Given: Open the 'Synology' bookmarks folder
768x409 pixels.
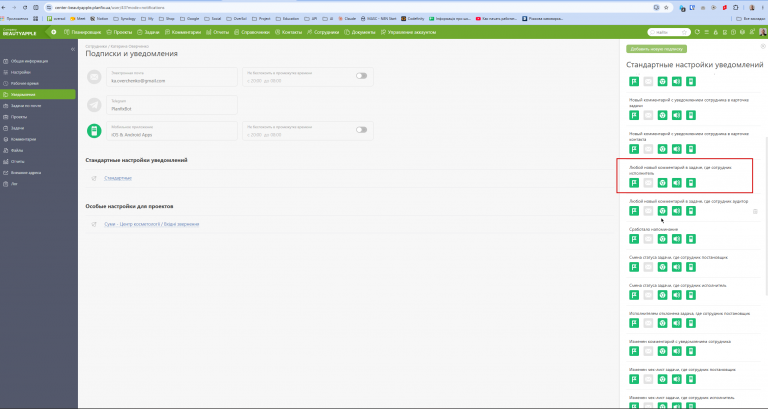Looking at the screenshot, I should (124, 19).
